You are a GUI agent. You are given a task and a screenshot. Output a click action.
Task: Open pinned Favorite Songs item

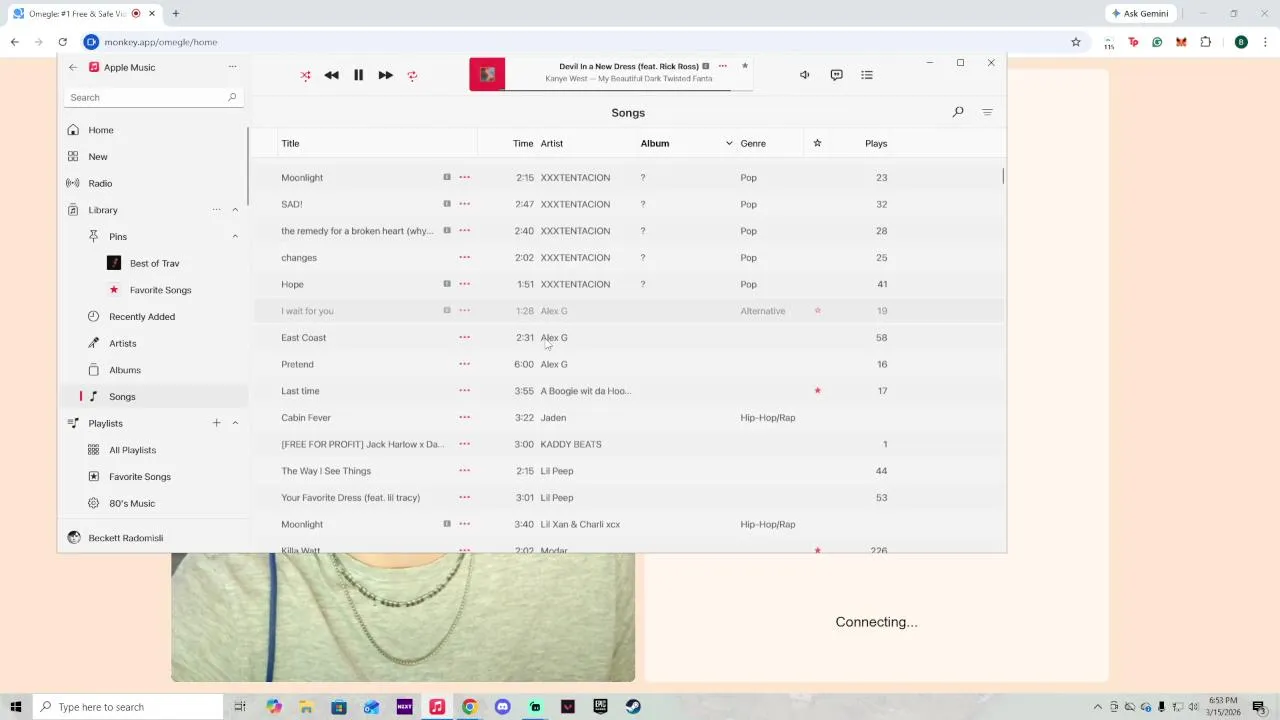pos(160,290)
